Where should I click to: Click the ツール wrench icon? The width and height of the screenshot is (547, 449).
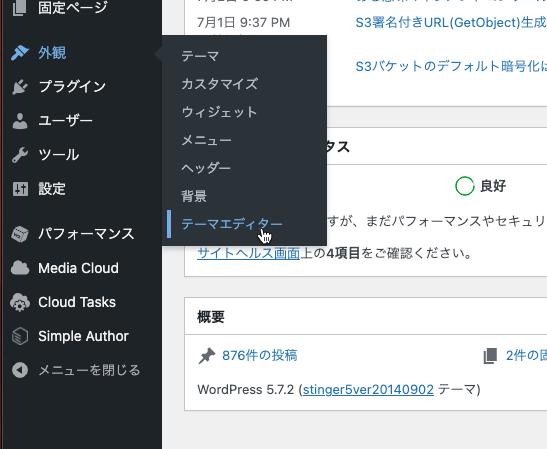[x=20, y=155]
